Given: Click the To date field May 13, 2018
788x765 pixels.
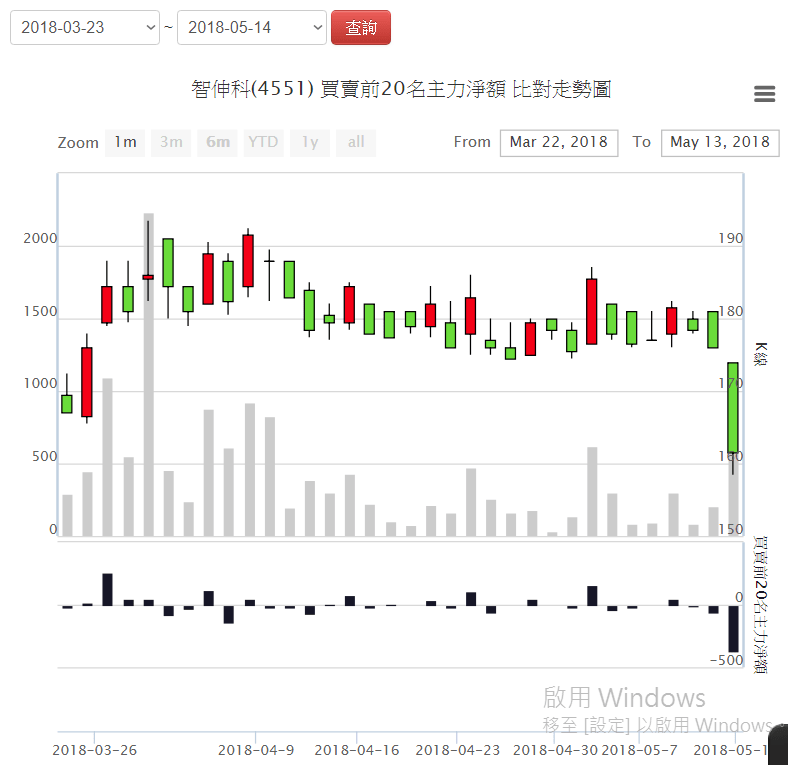Looking at the screenshot, I should click(720, 142).
